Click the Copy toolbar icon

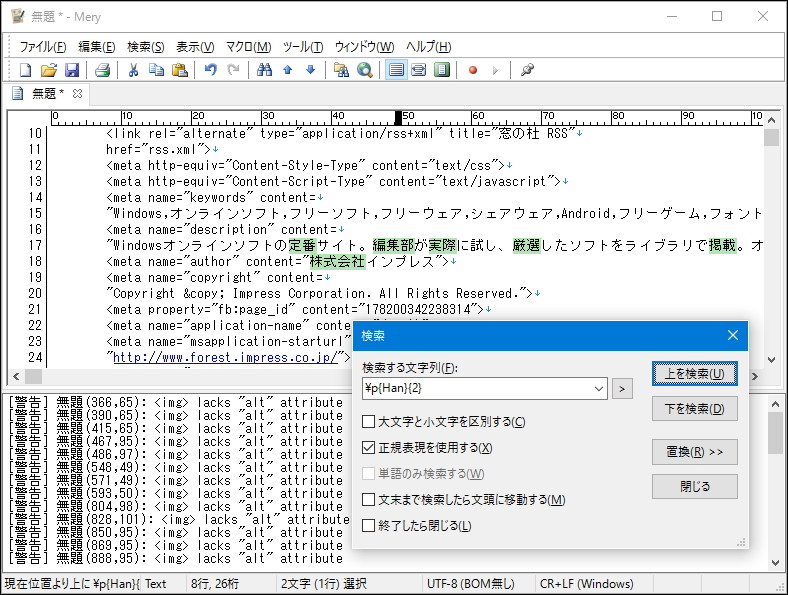(x=156, y=70)
